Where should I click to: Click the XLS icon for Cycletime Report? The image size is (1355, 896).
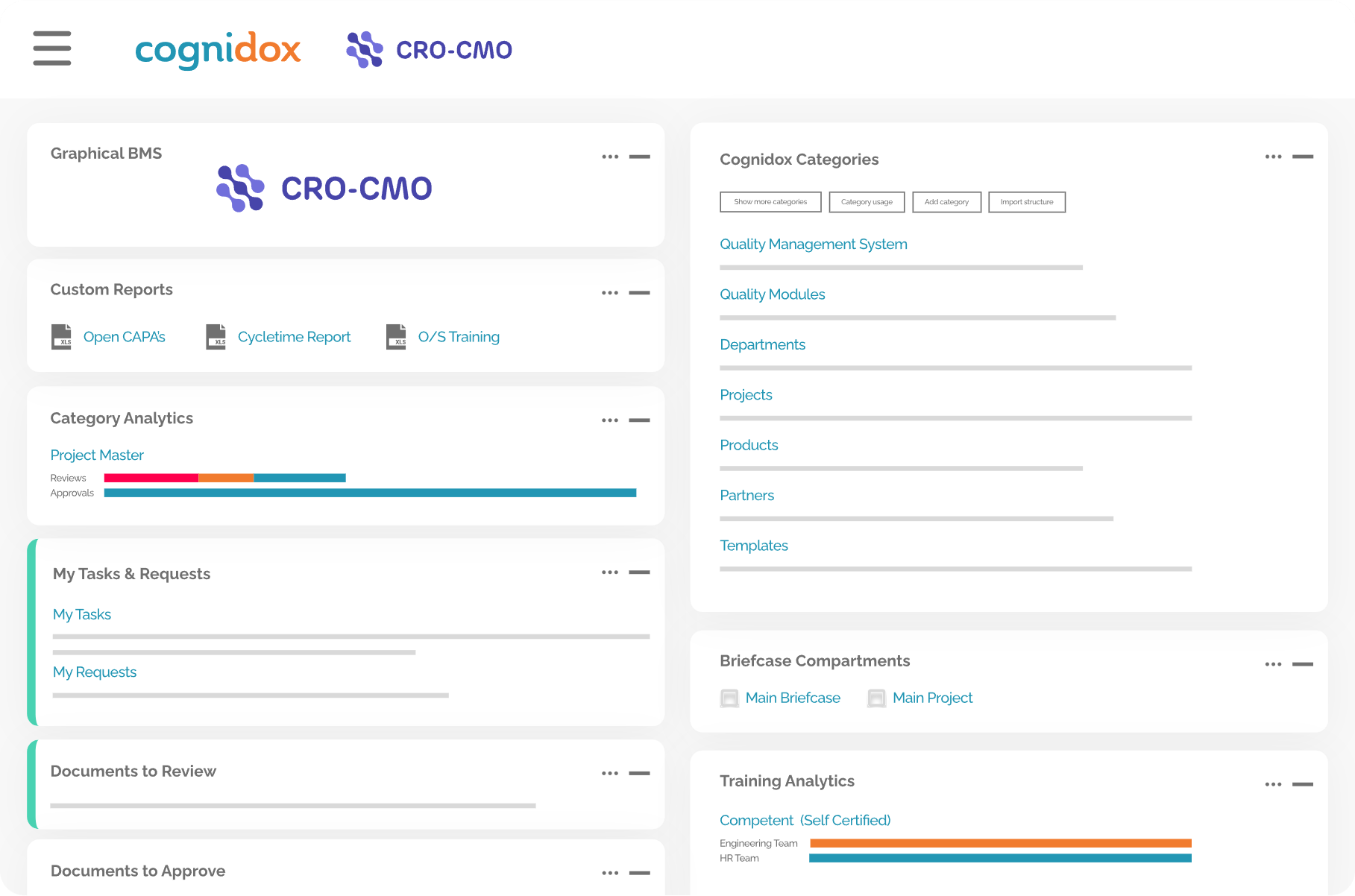[216, 337]
